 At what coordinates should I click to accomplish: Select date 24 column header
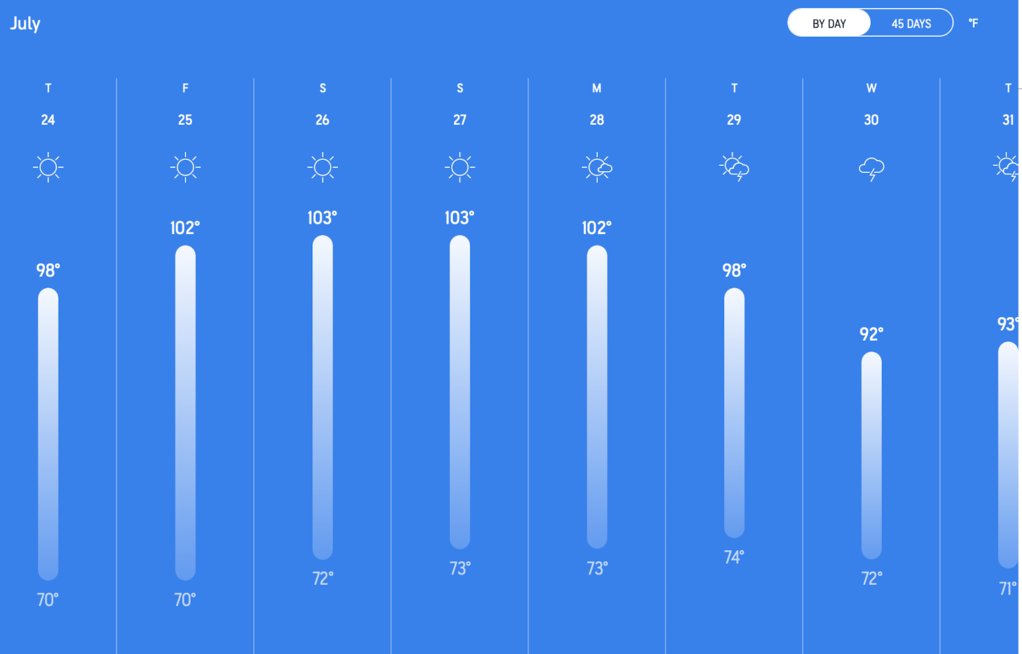(x=48, y=120)
